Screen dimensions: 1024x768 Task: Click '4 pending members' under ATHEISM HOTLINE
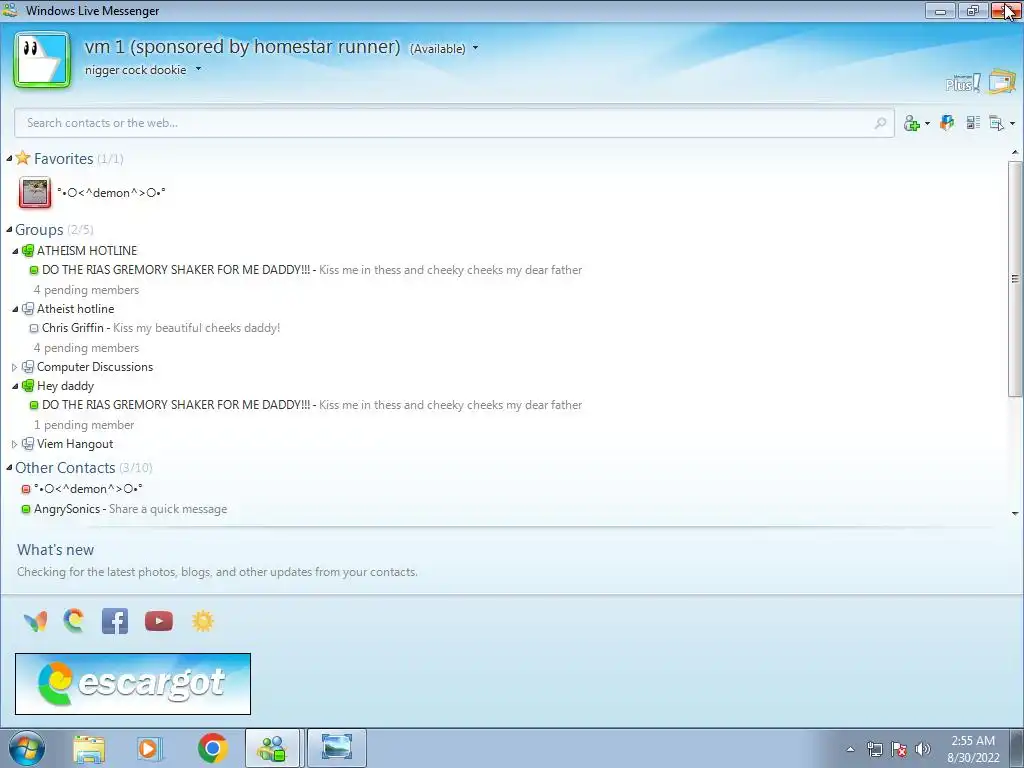(x=86, y=290)
